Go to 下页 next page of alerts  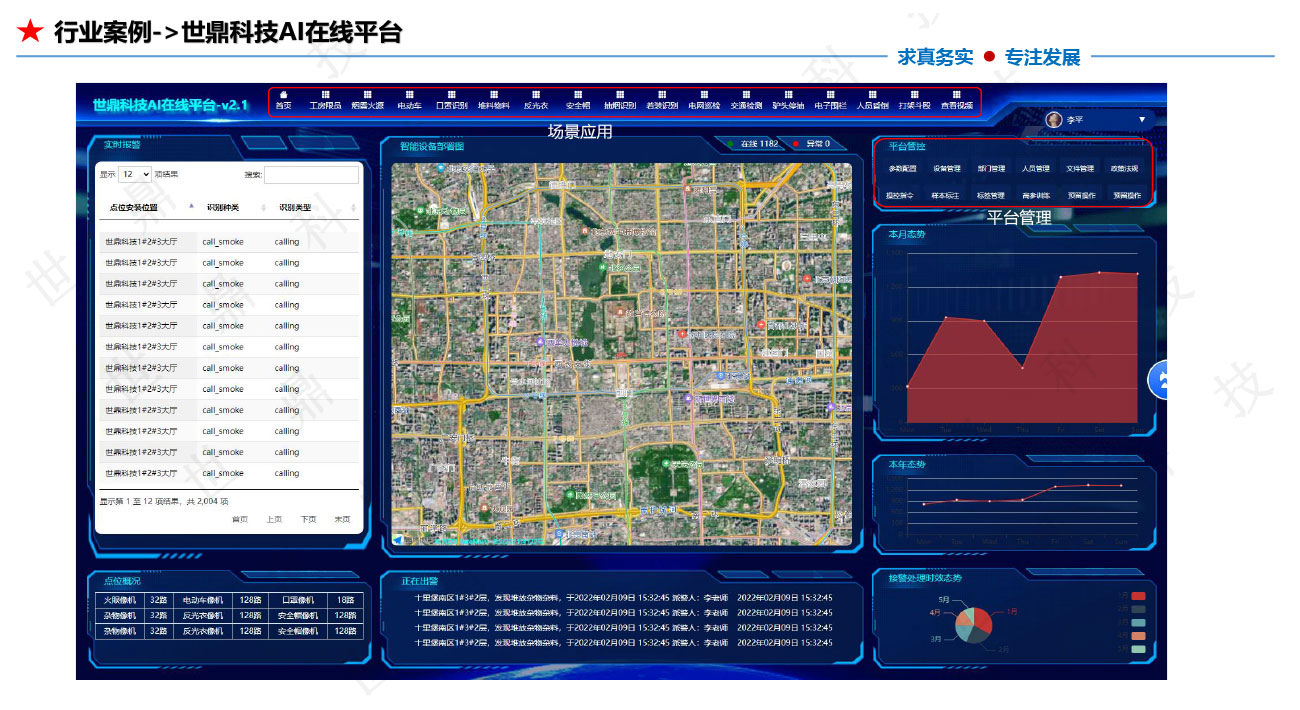point(309,519)
